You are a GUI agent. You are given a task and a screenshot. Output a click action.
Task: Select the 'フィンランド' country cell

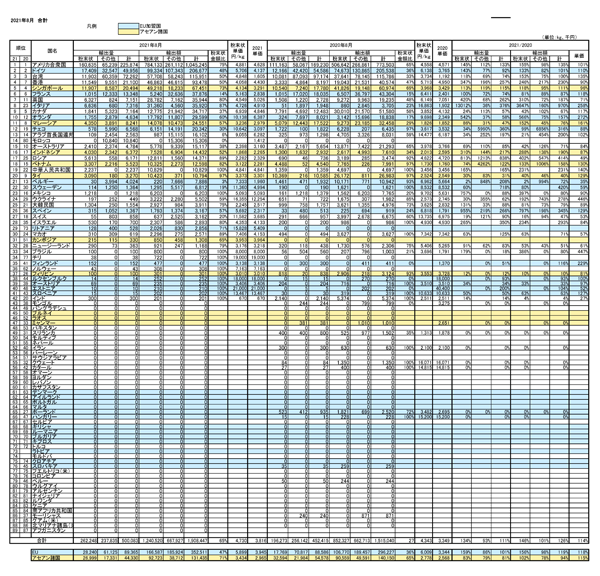coord(52,263)
